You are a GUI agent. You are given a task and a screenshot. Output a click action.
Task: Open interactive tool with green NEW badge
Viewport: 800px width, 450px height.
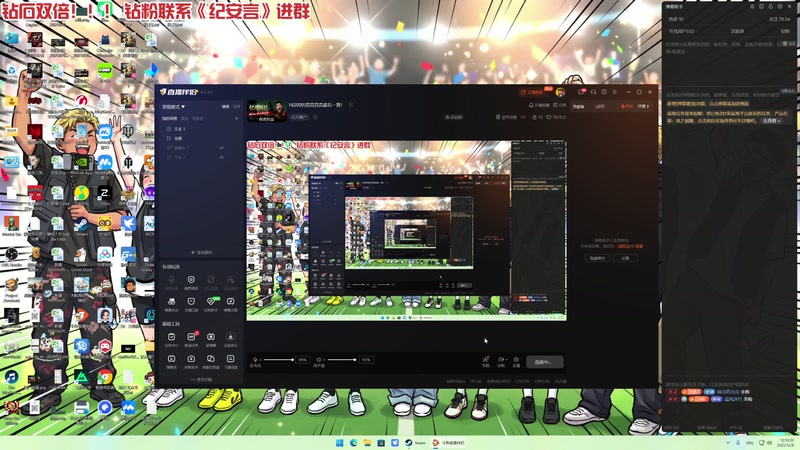[211, 304]
